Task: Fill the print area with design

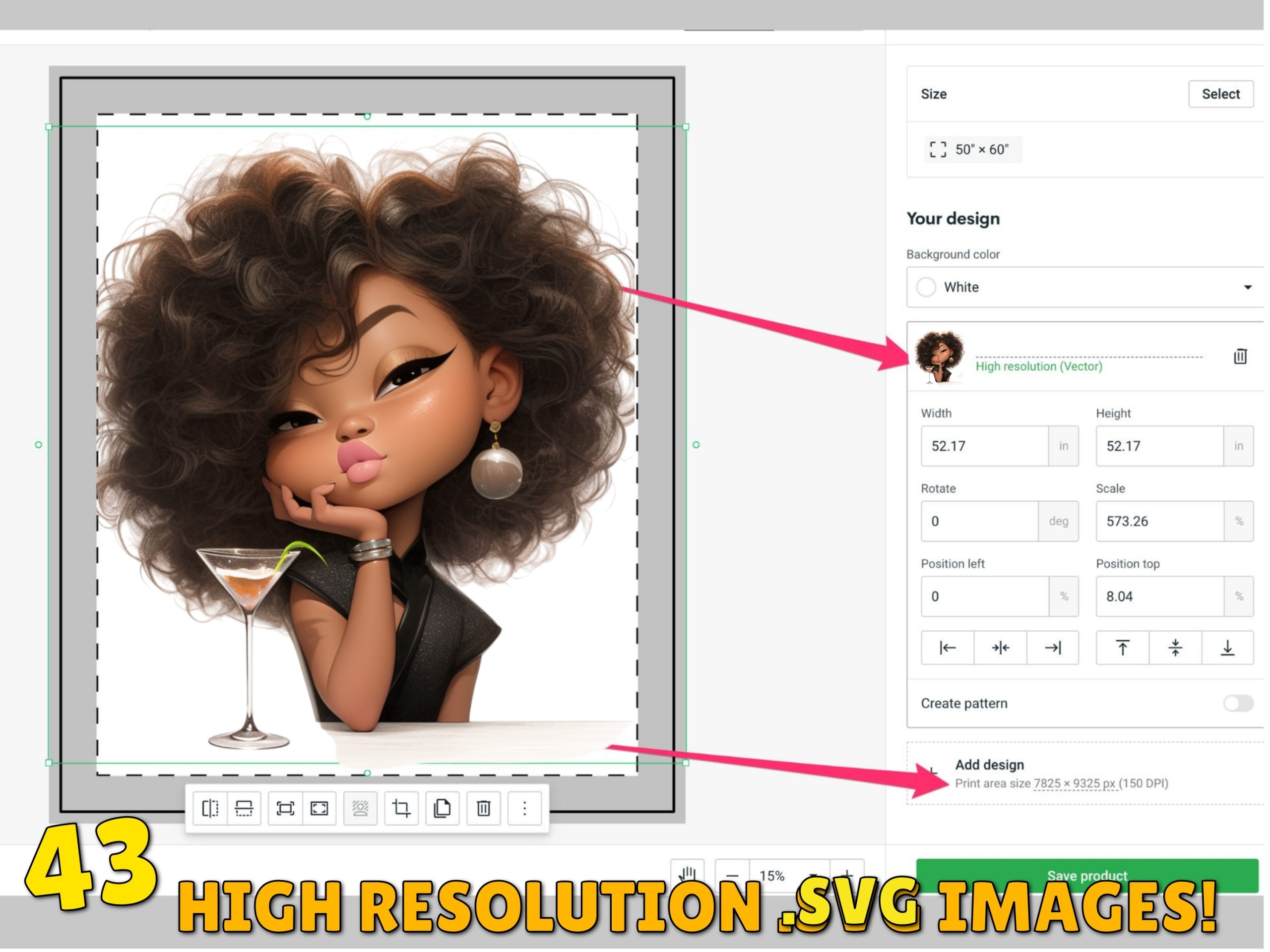Action: tap(319, 809)
